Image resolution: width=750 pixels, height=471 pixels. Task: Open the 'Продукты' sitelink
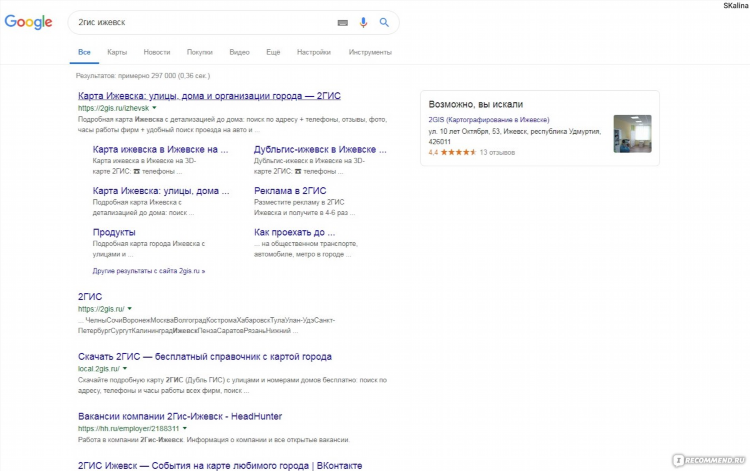click(114, 232)
